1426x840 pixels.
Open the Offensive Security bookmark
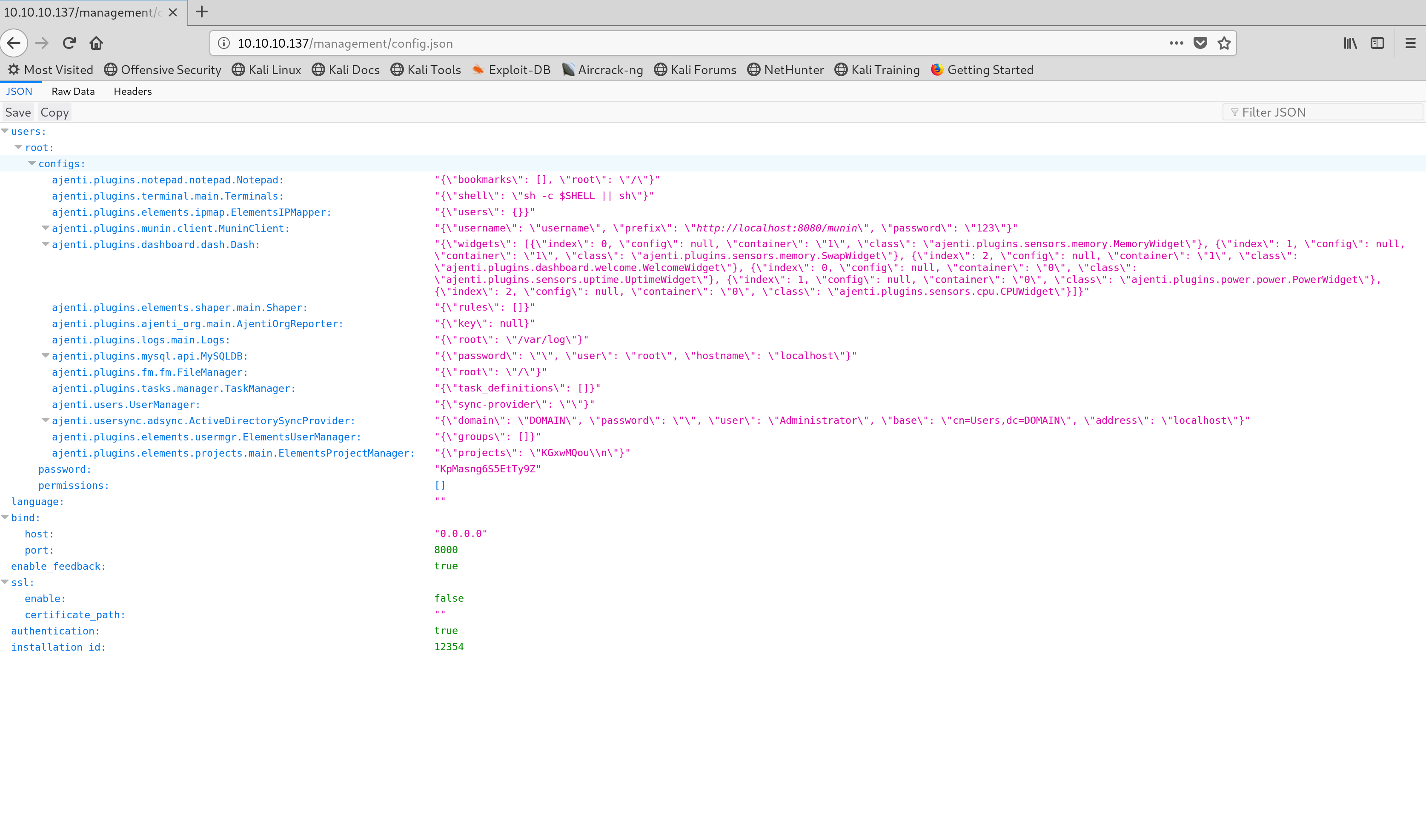[163, 70]
